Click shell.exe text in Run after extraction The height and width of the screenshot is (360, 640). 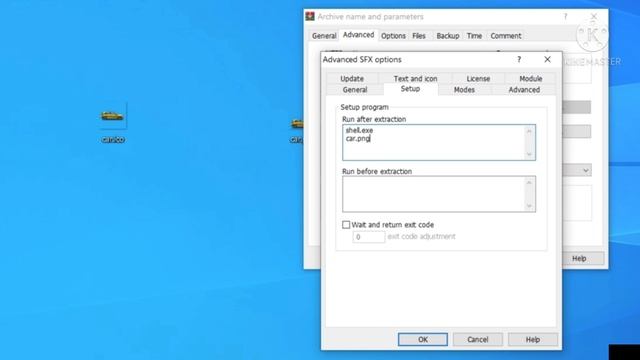pos(359,130)
